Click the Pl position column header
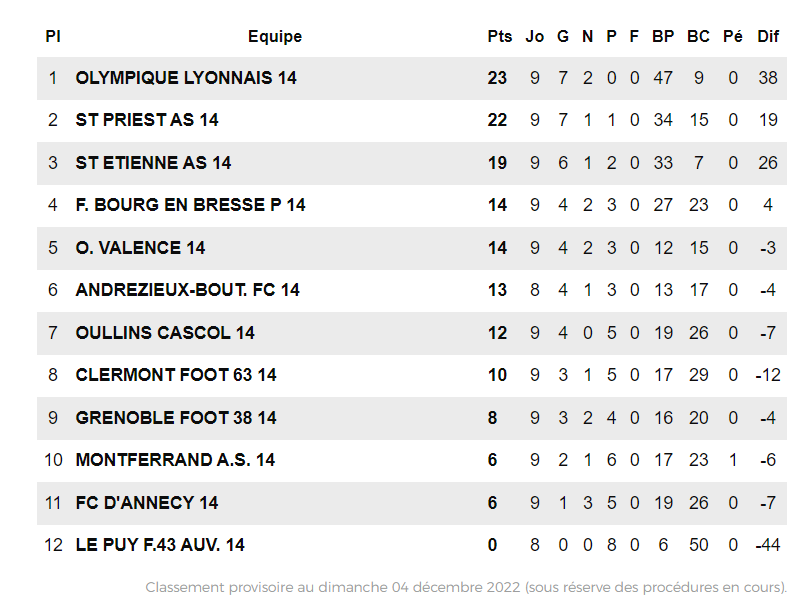Image resolution: width=812 pixels, height=613 pixels. click(x=53, y=37)
